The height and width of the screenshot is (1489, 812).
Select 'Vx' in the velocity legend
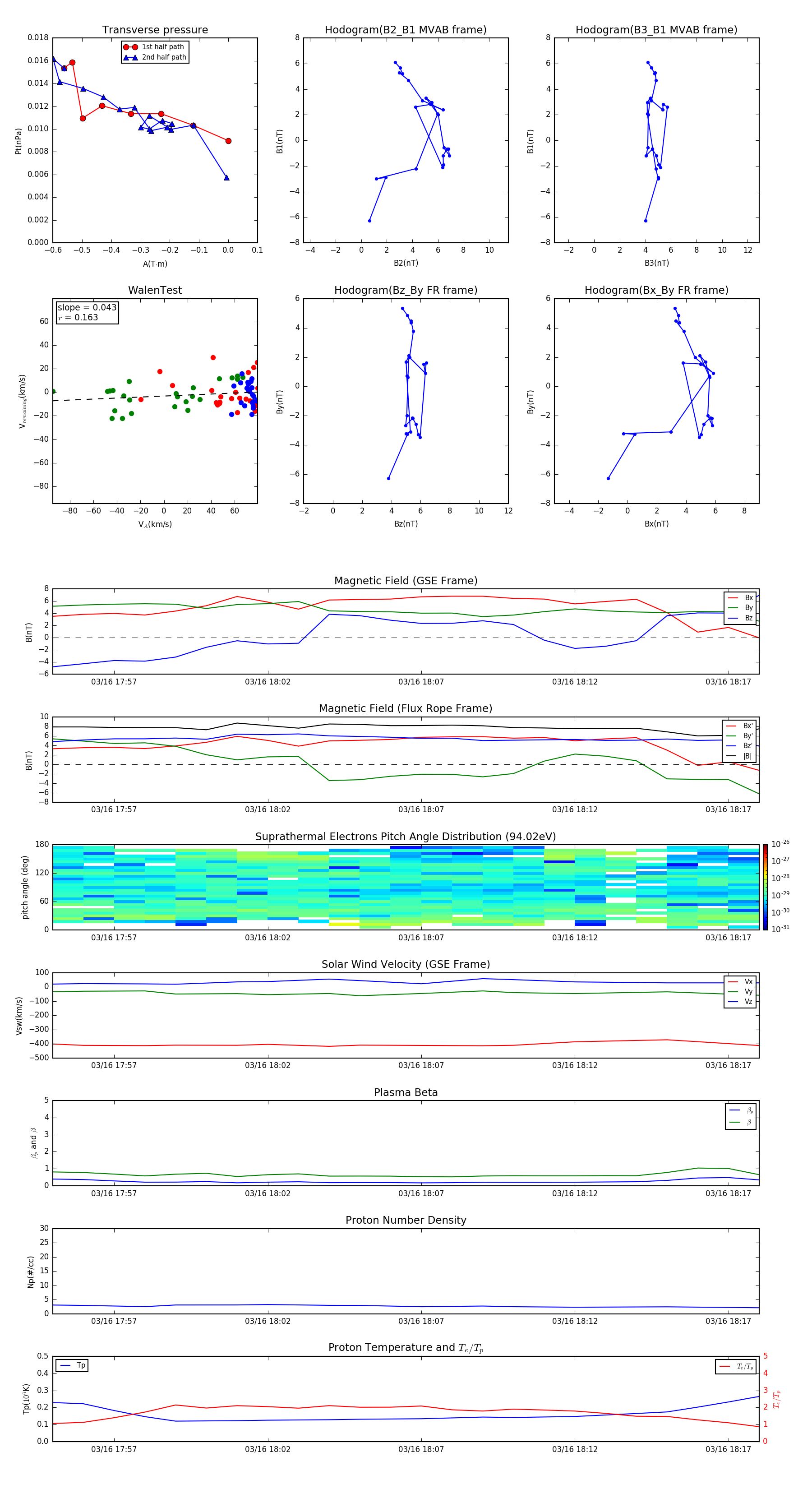point(741,982)
